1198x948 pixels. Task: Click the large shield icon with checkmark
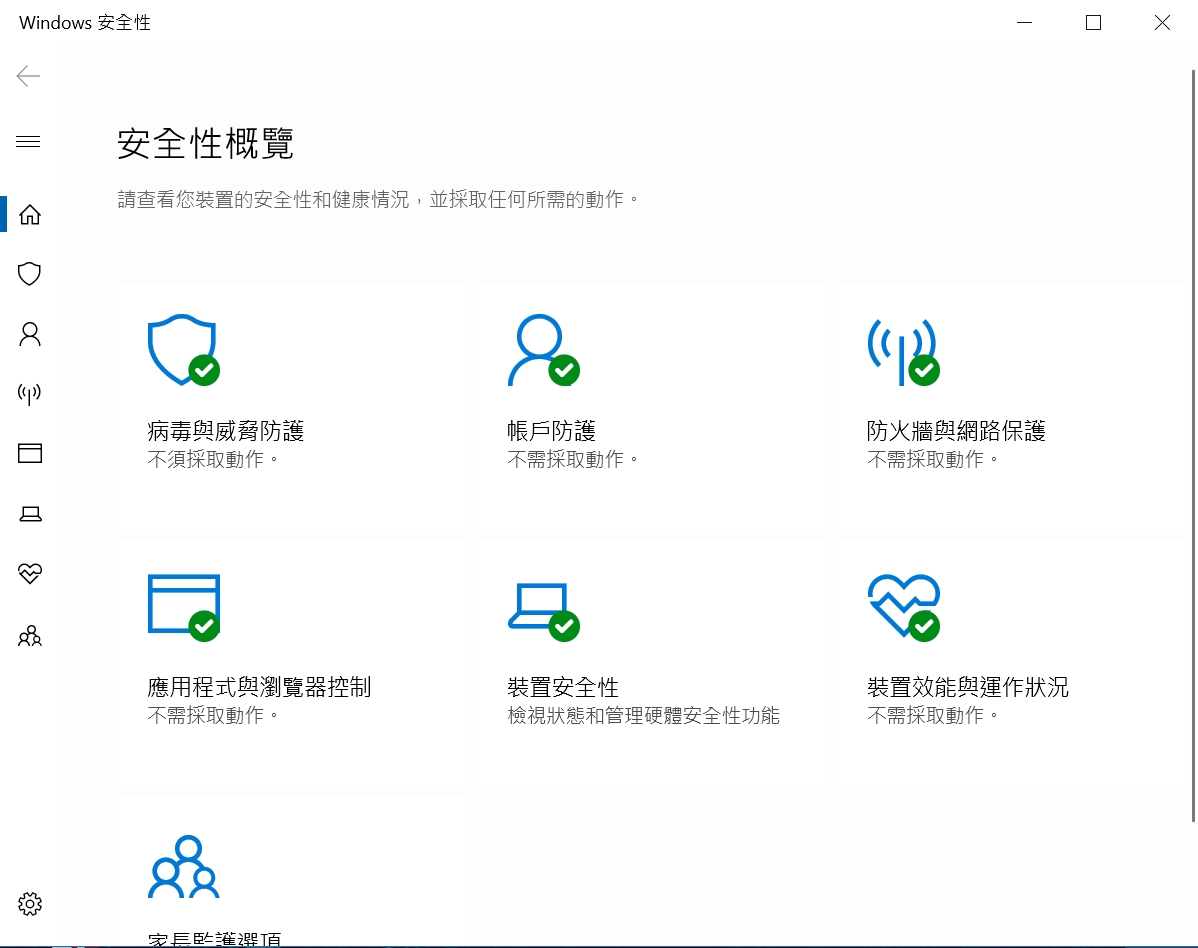click(183, 350)
